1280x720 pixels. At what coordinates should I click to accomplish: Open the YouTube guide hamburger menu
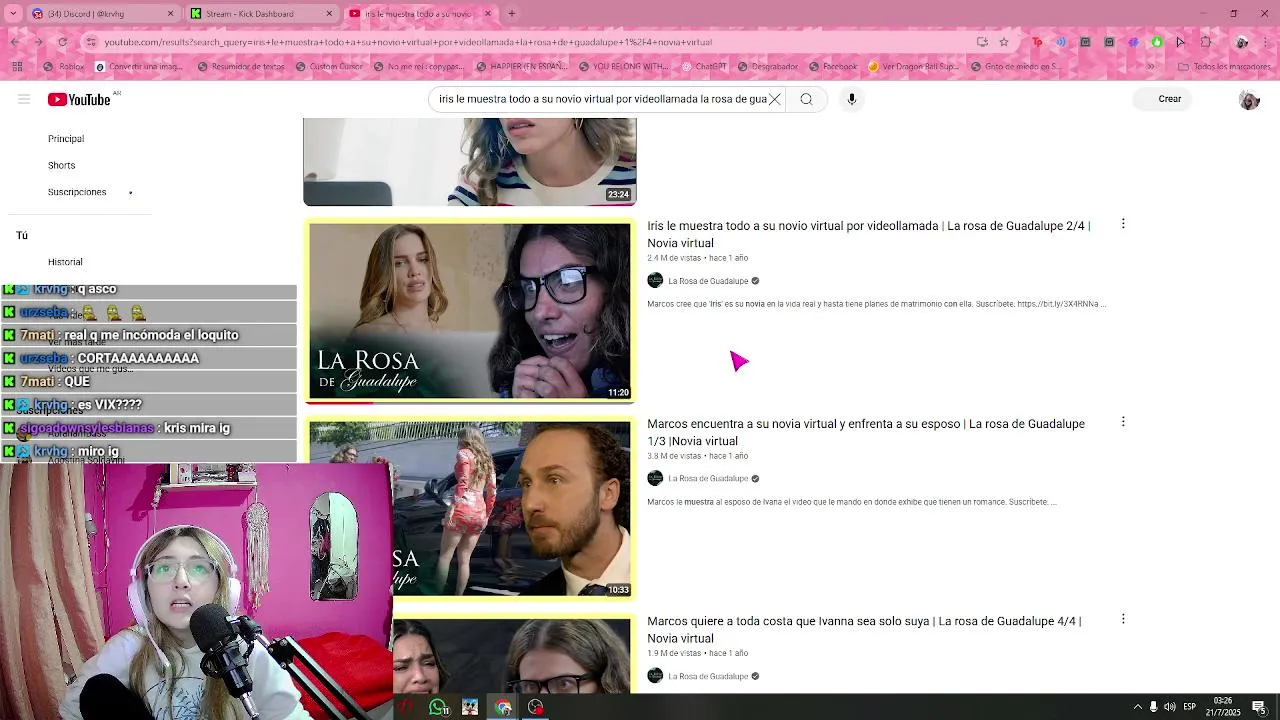click(24, 99)
